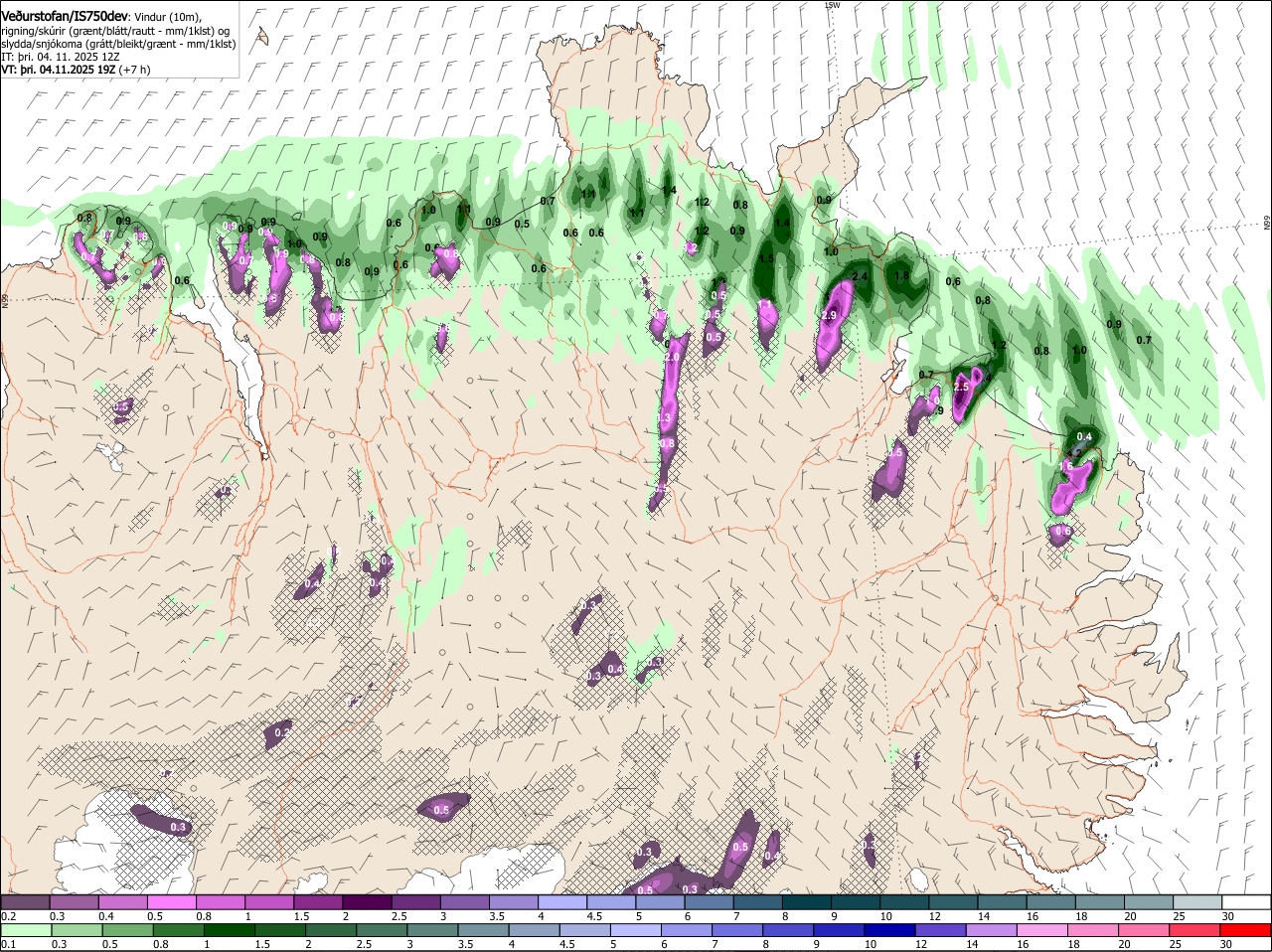Click the 'rigning/skúrir' description line
1272x952 pixels.
pos(115,31)
